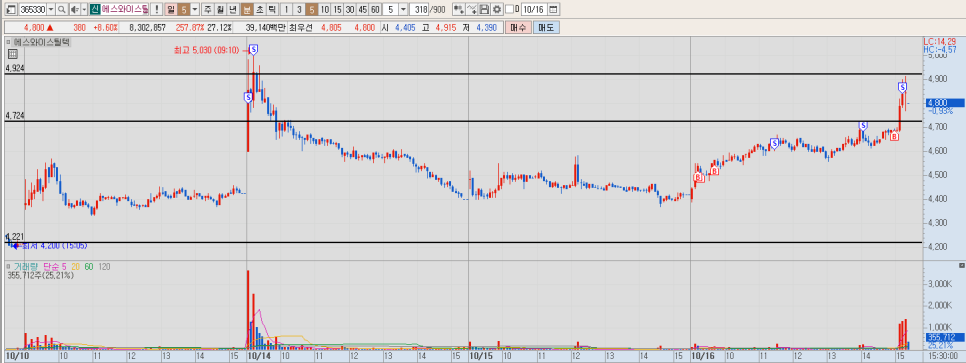The image size is (966, 363).
Task: Switch to the 60 minute interval tab
Action: [x=375, y=10]
